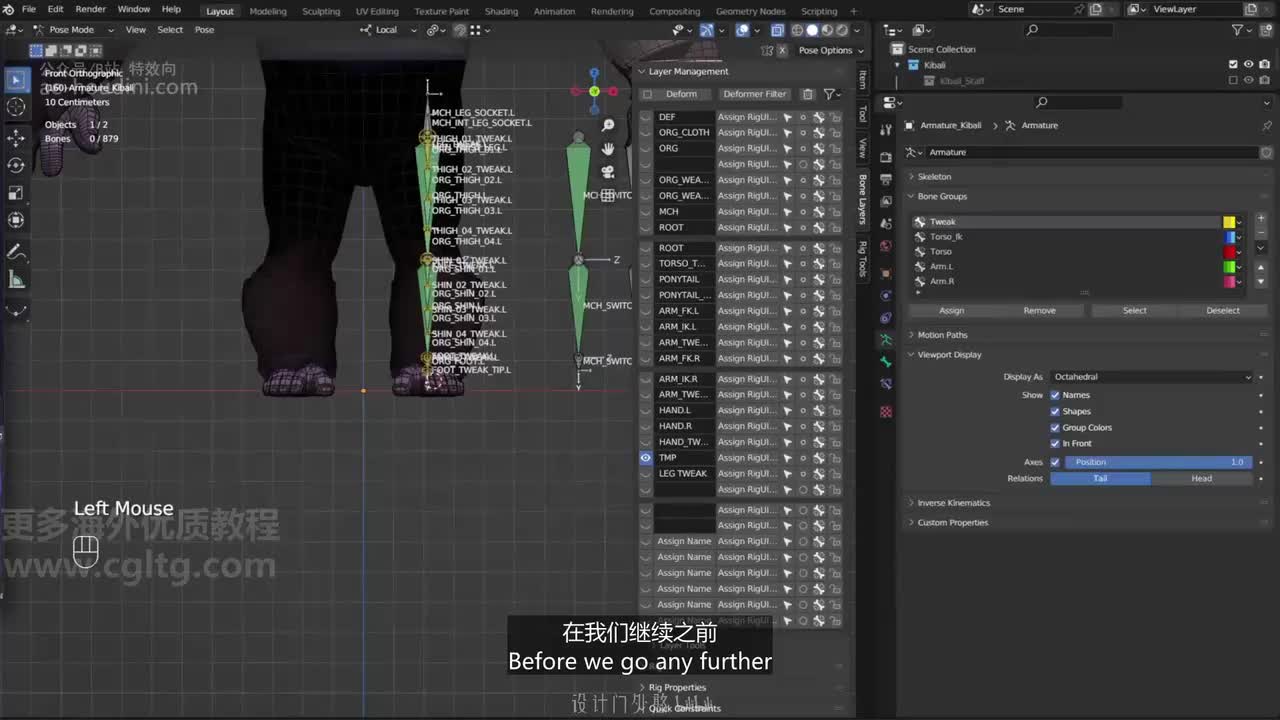The image size is (1280, 720).
Task: Open the Object Data armature properties tab
Action: tap(886, 340)
